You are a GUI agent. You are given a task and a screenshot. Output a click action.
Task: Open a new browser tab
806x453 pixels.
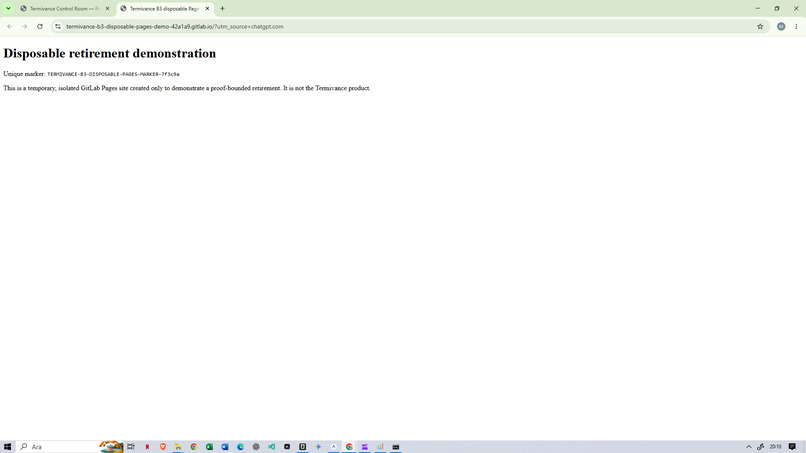pyautogui.click(x=223, y=9)
